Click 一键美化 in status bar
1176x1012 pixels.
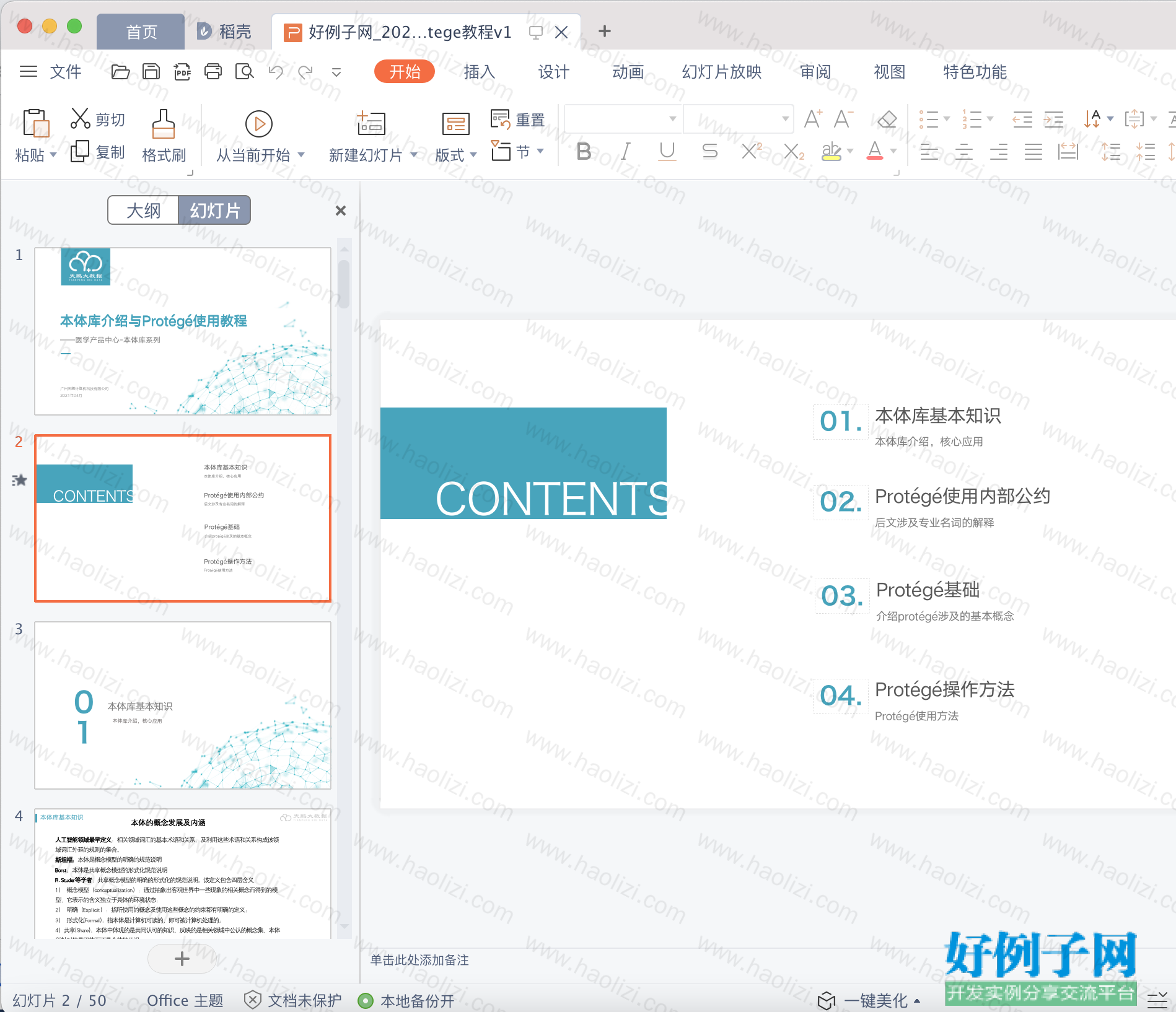coord(869,1000)
